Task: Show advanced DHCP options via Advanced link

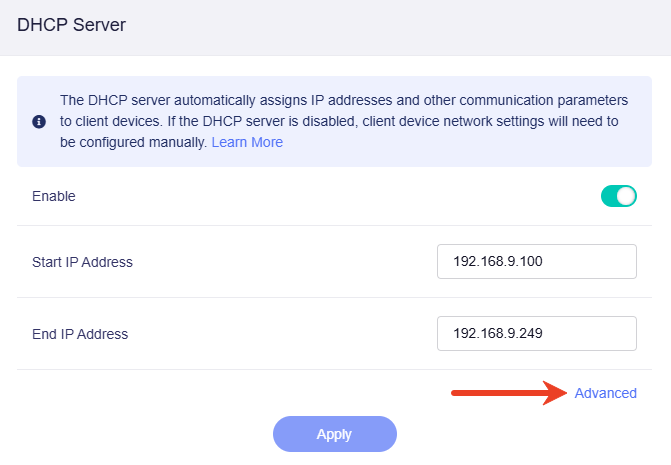Action: (605, 393)
